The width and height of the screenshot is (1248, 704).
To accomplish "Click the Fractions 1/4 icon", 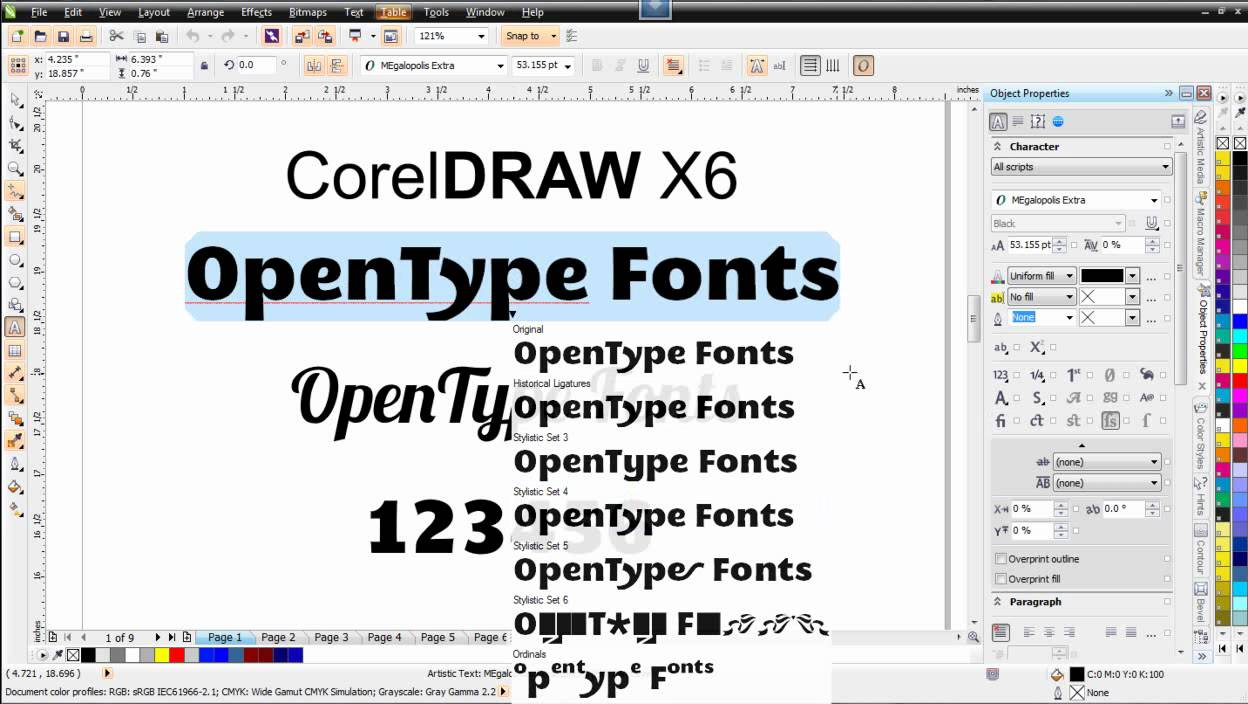I will [1037, 375].
